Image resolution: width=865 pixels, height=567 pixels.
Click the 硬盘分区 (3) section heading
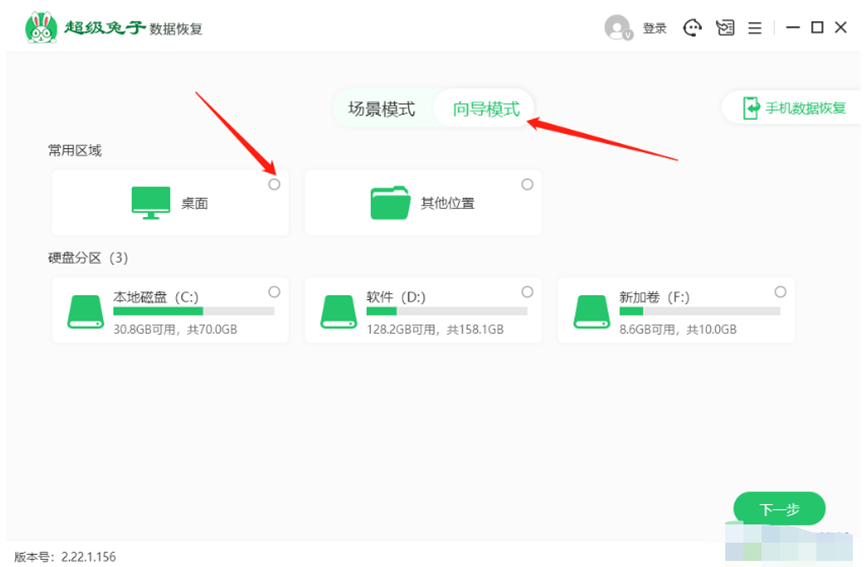point(88,258)
